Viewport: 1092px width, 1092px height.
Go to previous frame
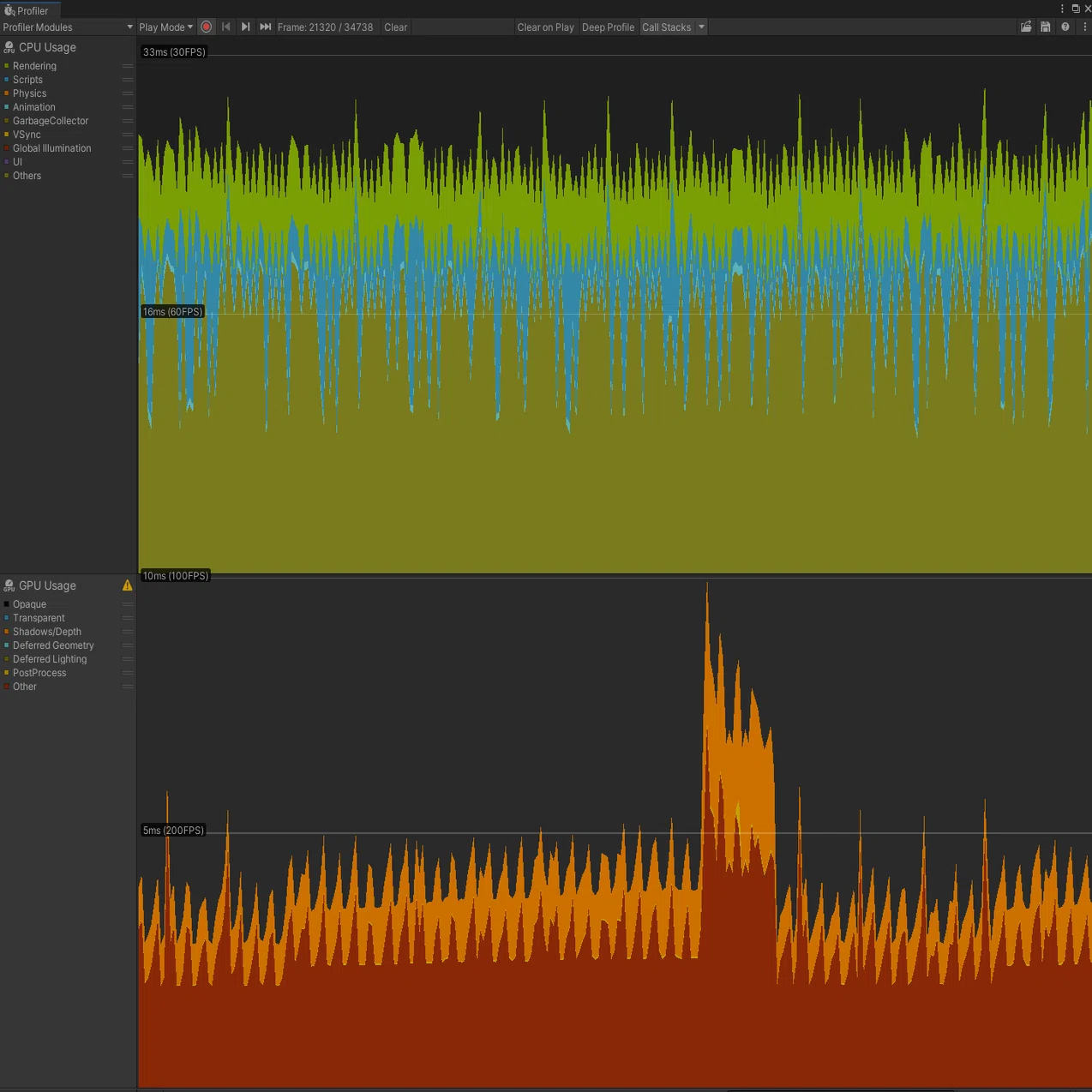pyautogui.click(x=226, y=27)
